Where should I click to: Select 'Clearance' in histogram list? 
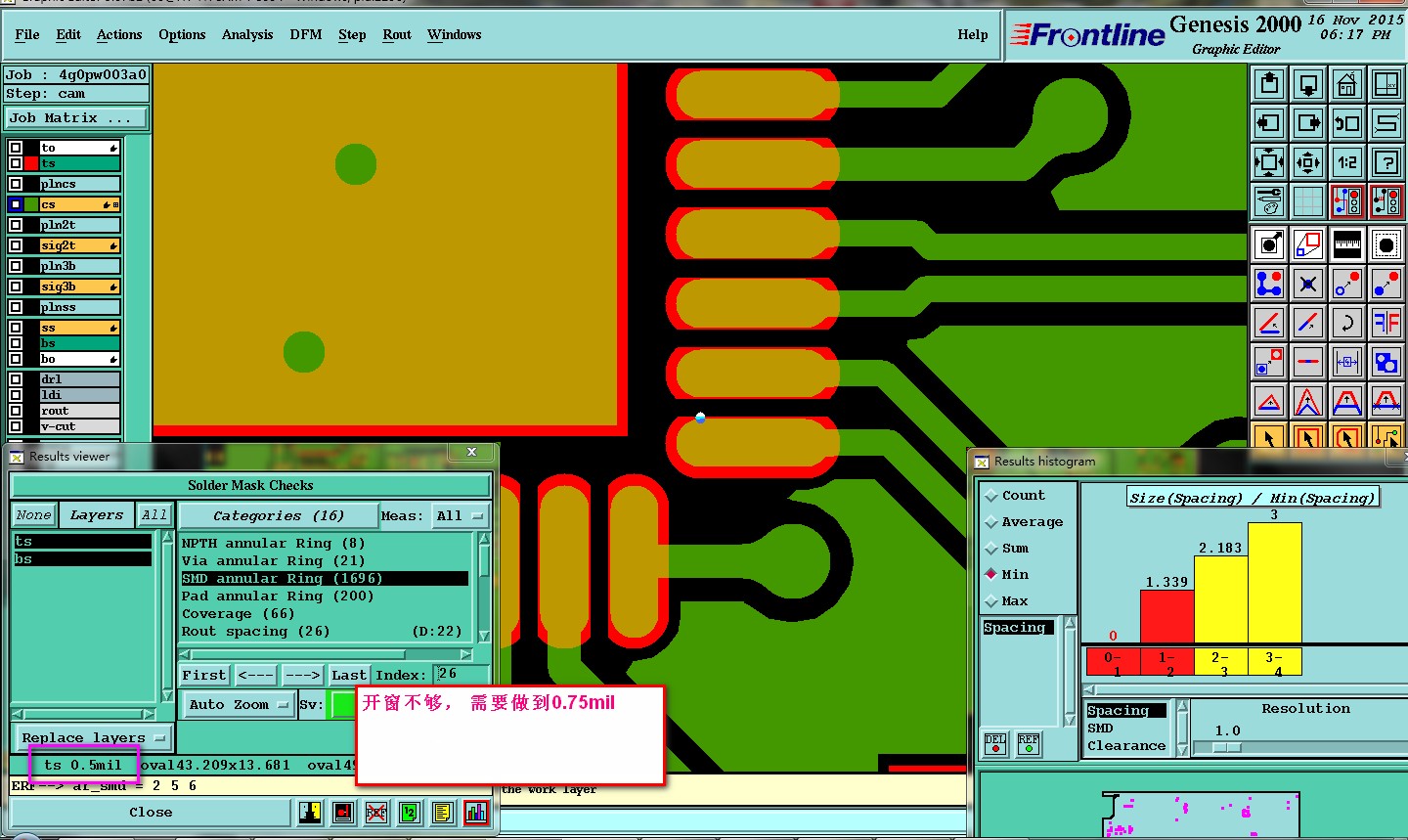1126,745
